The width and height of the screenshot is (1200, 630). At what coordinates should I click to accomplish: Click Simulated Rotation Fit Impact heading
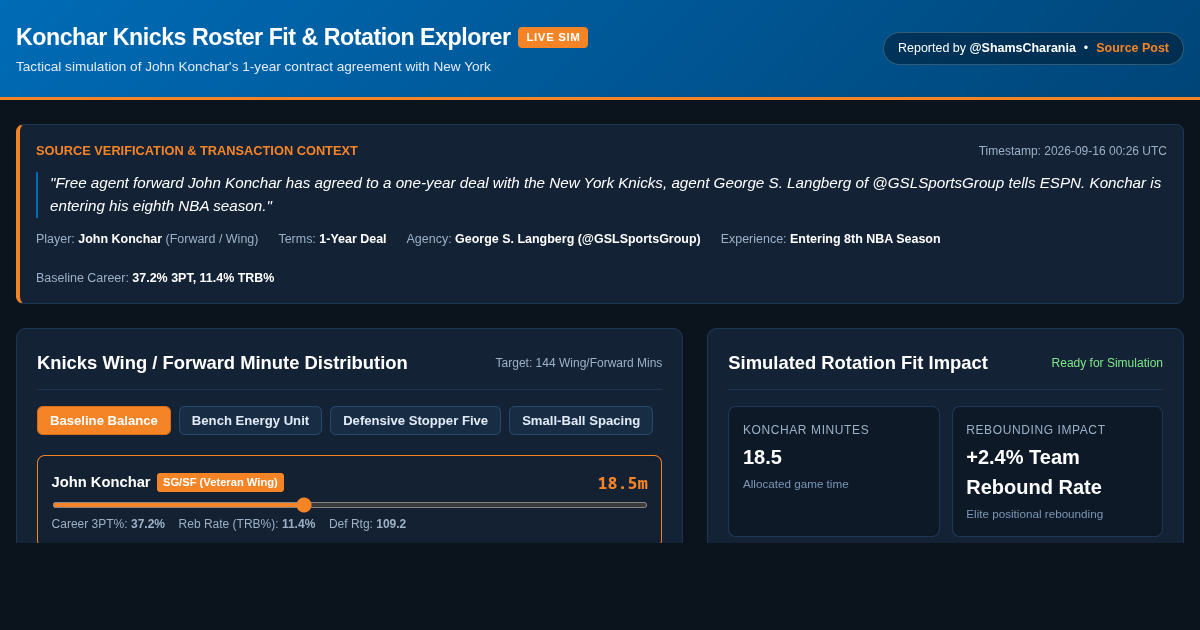coord(858,363)
